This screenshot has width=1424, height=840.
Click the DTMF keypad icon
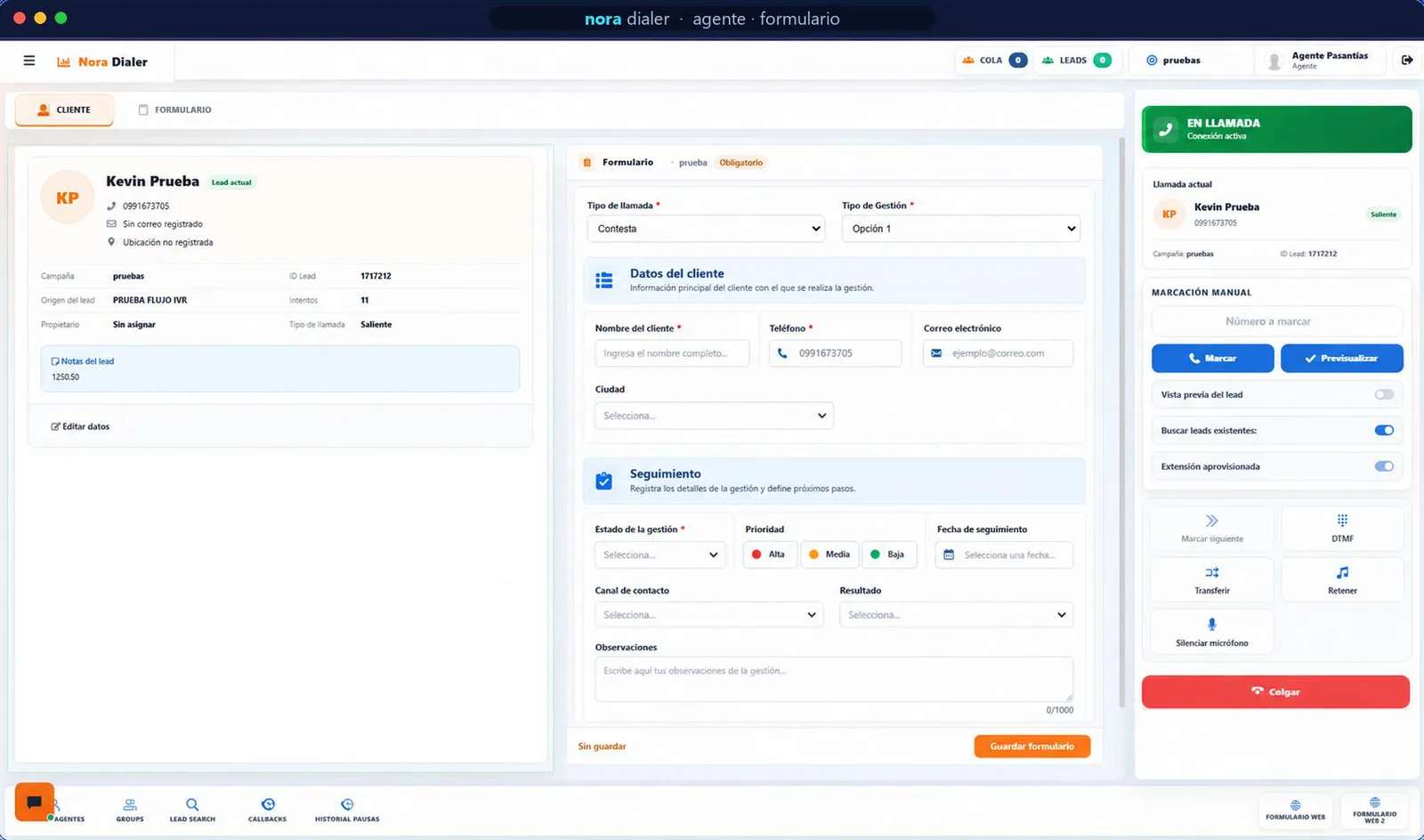point(1342,521)
